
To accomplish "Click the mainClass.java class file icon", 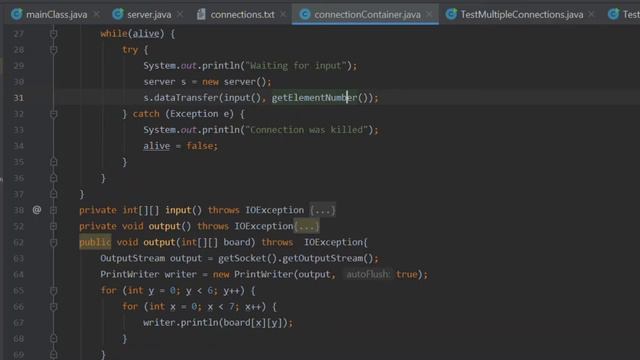I will click(17, 14).
